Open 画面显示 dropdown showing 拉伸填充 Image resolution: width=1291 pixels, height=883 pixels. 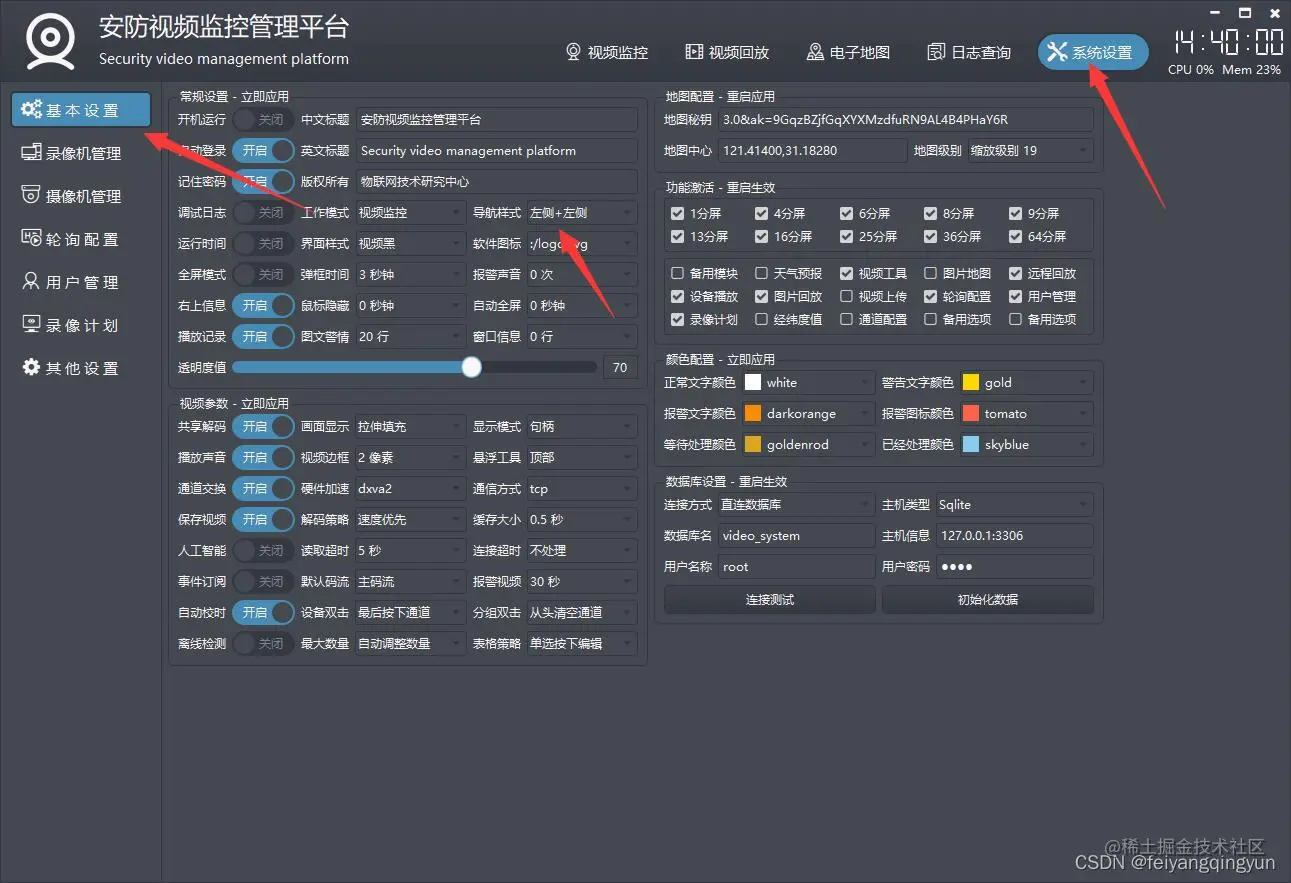(410, 426)
